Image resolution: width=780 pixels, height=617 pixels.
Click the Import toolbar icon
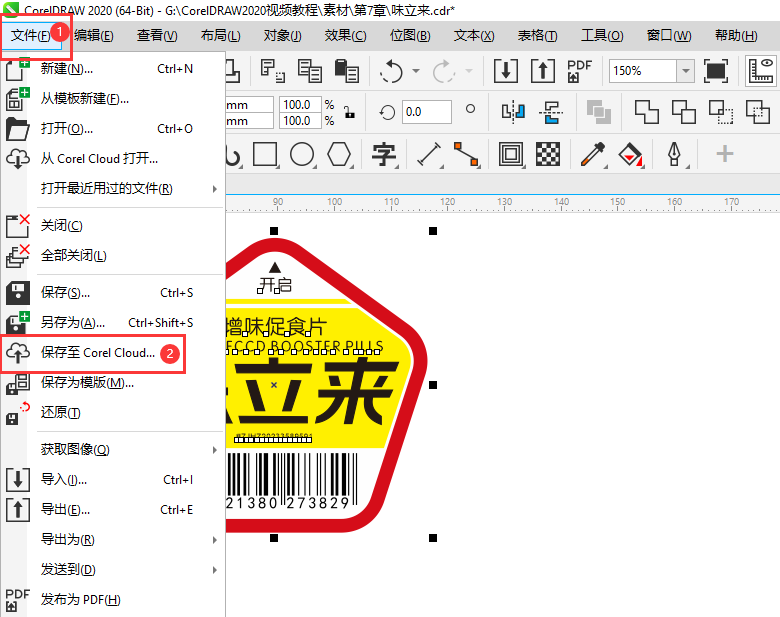506,71
